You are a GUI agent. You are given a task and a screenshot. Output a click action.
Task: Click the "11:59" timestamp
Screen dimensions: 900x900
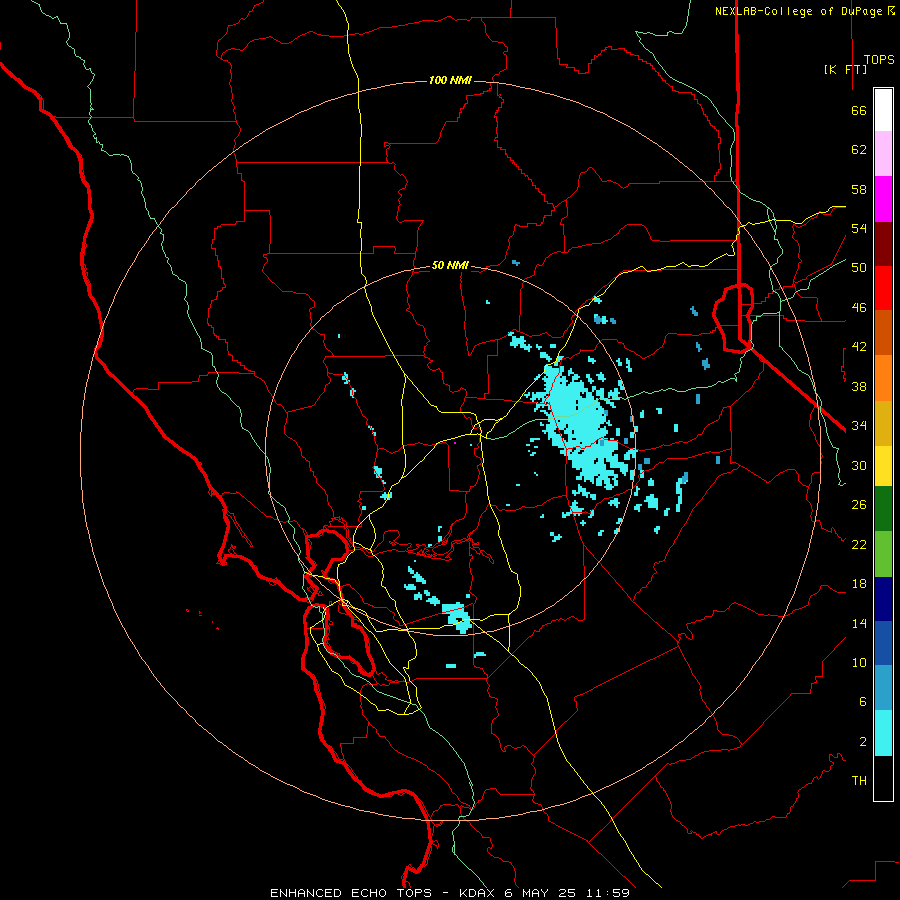click(608, 893)
